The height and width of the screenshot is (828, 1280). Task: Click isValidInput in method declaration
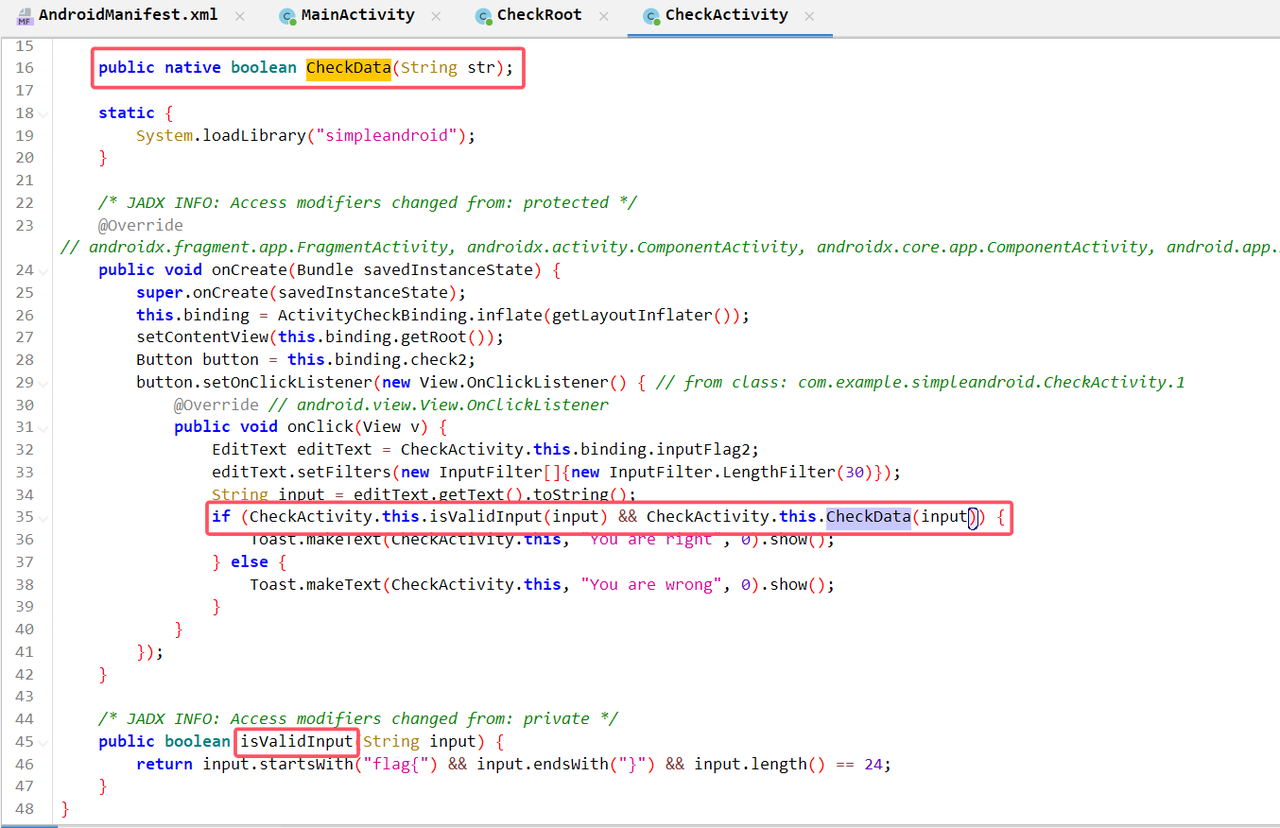pos(297,742)
